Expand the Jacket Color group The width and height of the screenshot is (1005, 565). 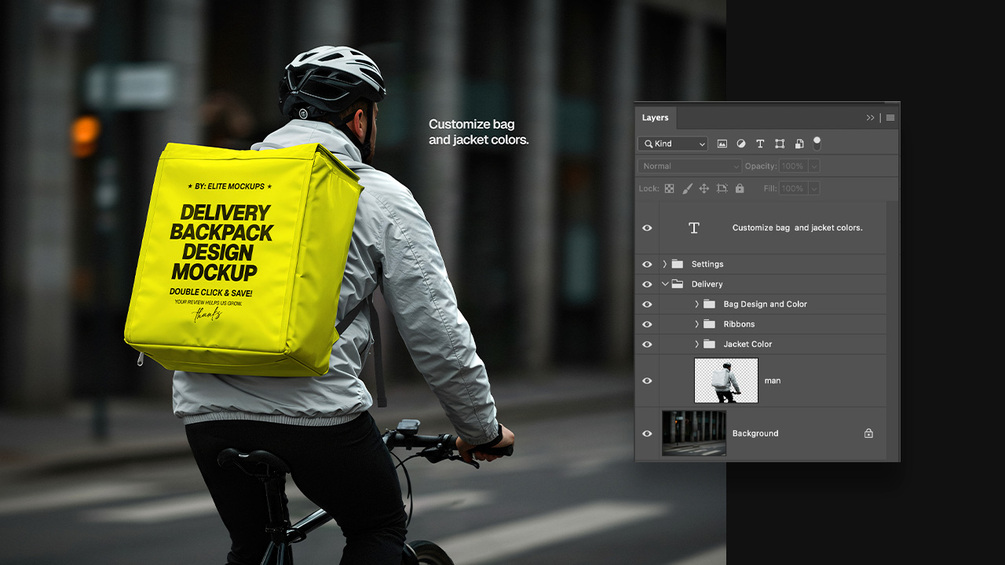click(697, 344)
